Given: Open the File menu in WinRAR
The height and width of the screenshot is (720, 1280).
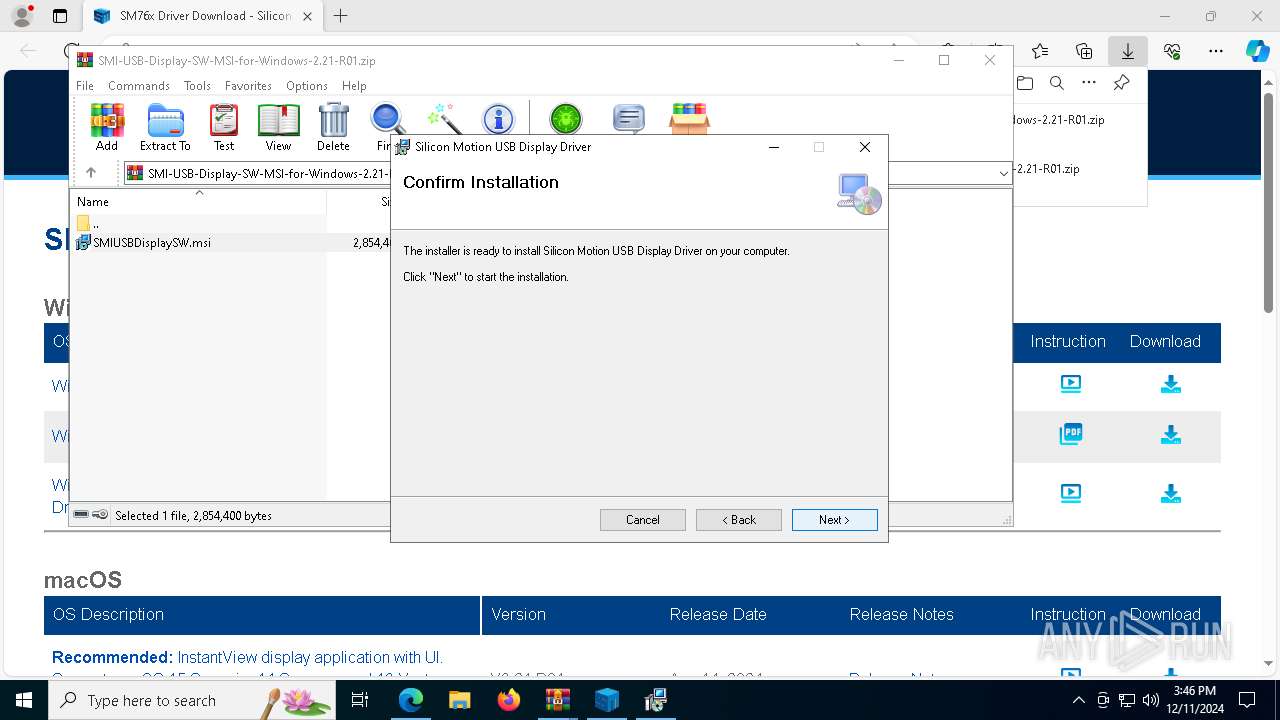Looking at the screenshot, I should 85,86.
